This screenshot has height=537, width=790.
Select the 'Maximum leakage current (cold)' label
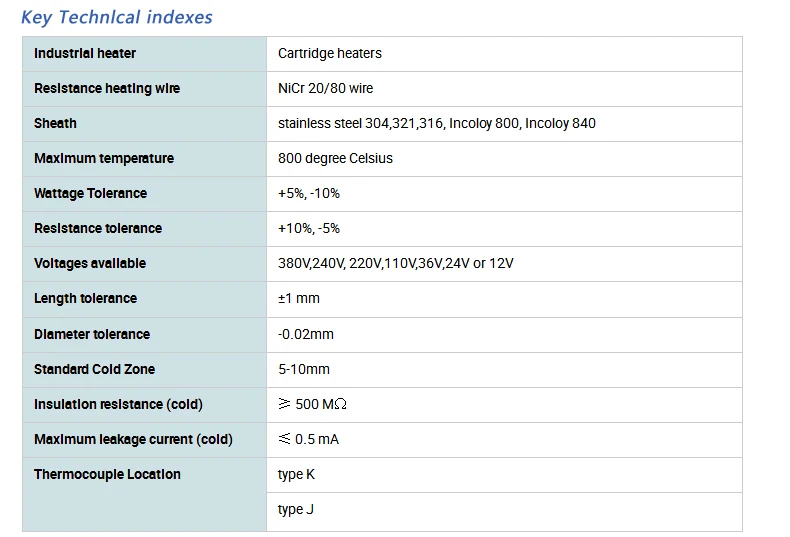click(133, 439)
